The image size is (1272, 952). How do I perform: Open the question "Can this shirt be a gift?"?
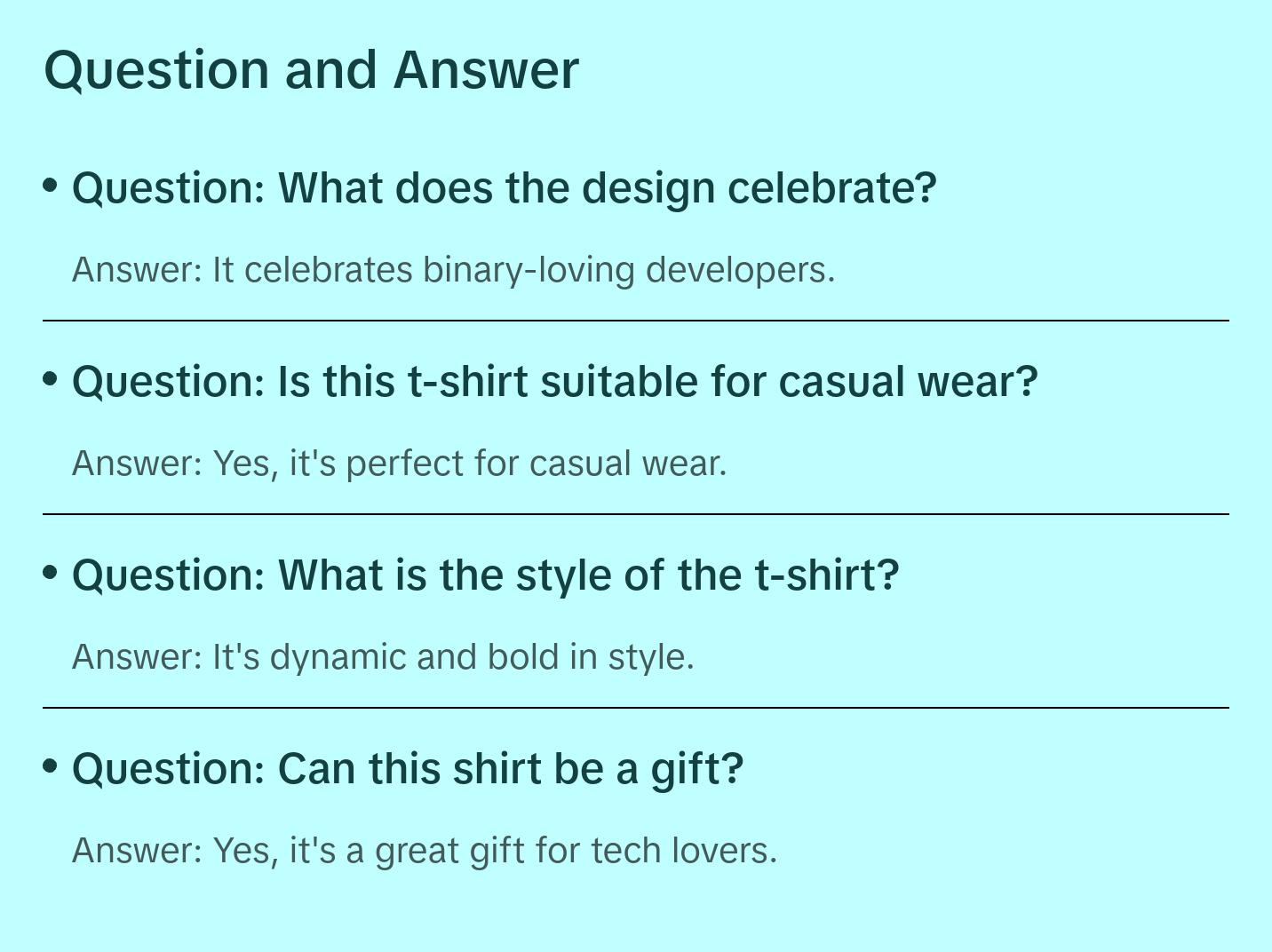coord(407,769)
